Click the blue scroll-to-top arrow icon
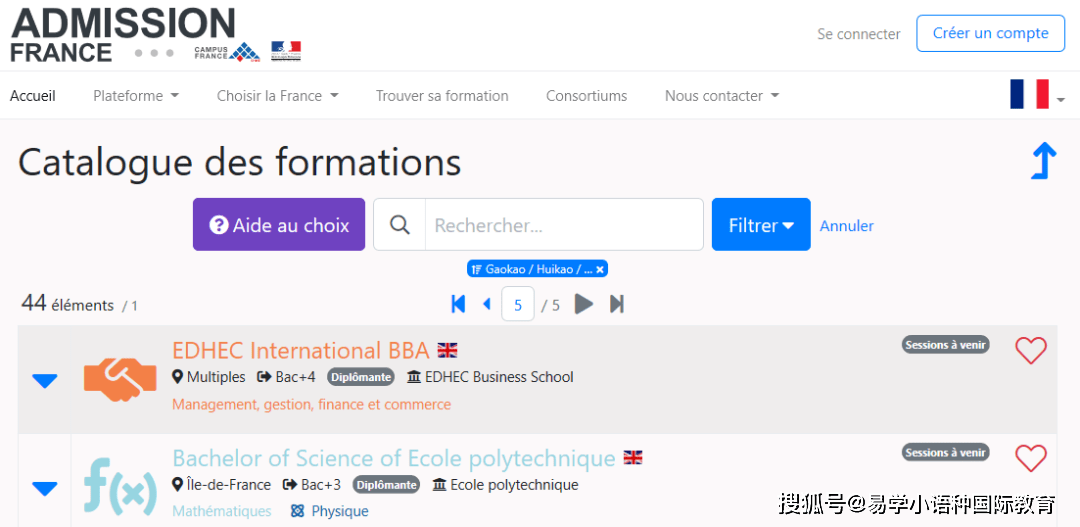This screenshot has width=1080, height=527. tap(1043, 161)
